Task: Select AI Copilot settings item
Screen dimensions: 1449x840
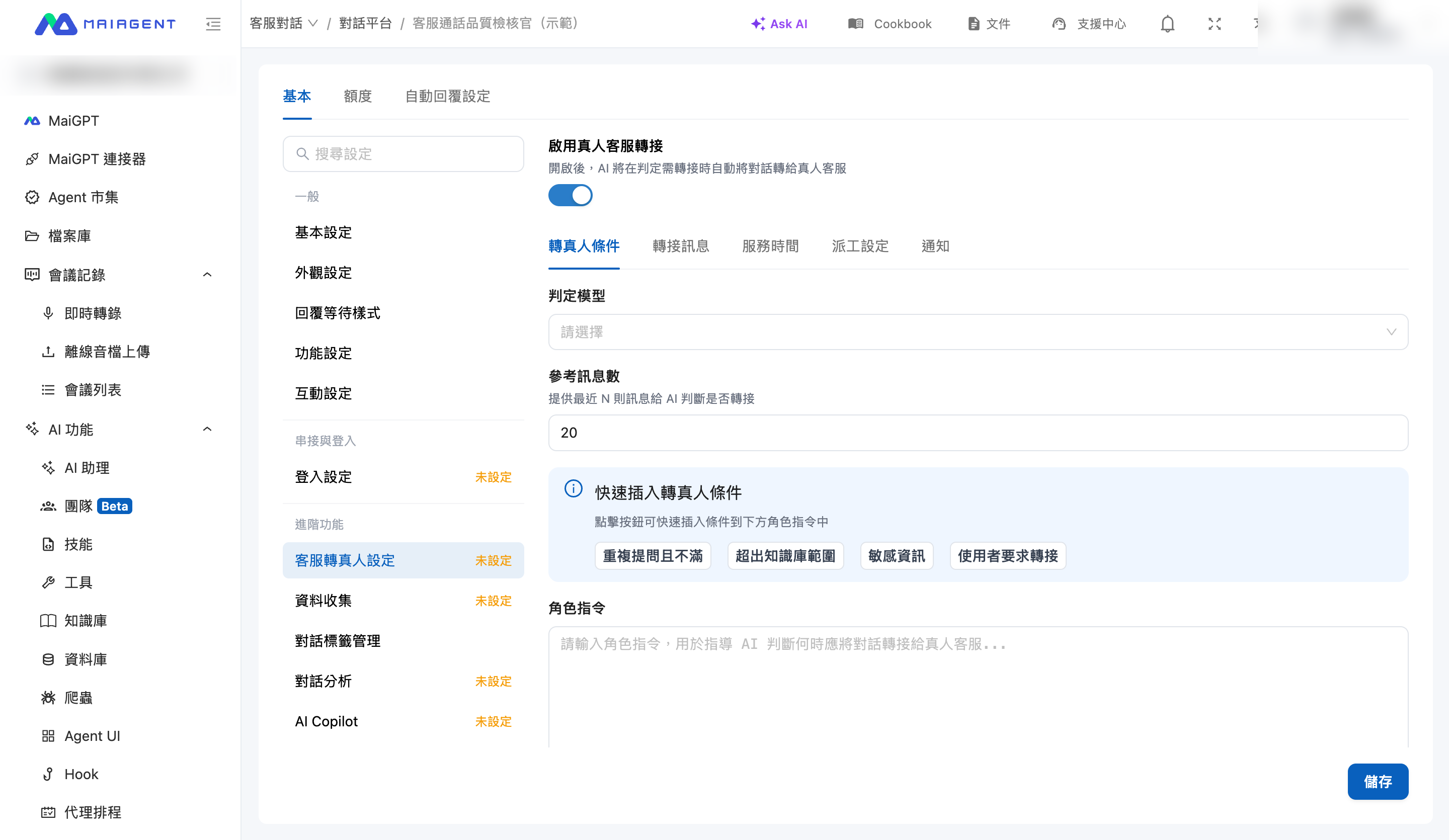Action: 403,721
